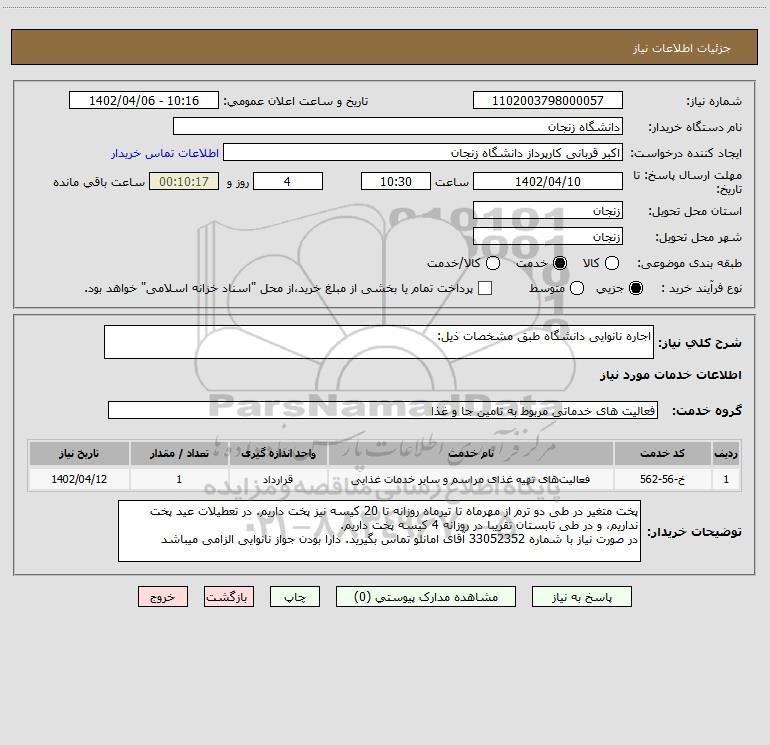Click the خروج exit button
Screen dimensions: 770x745
163,597
